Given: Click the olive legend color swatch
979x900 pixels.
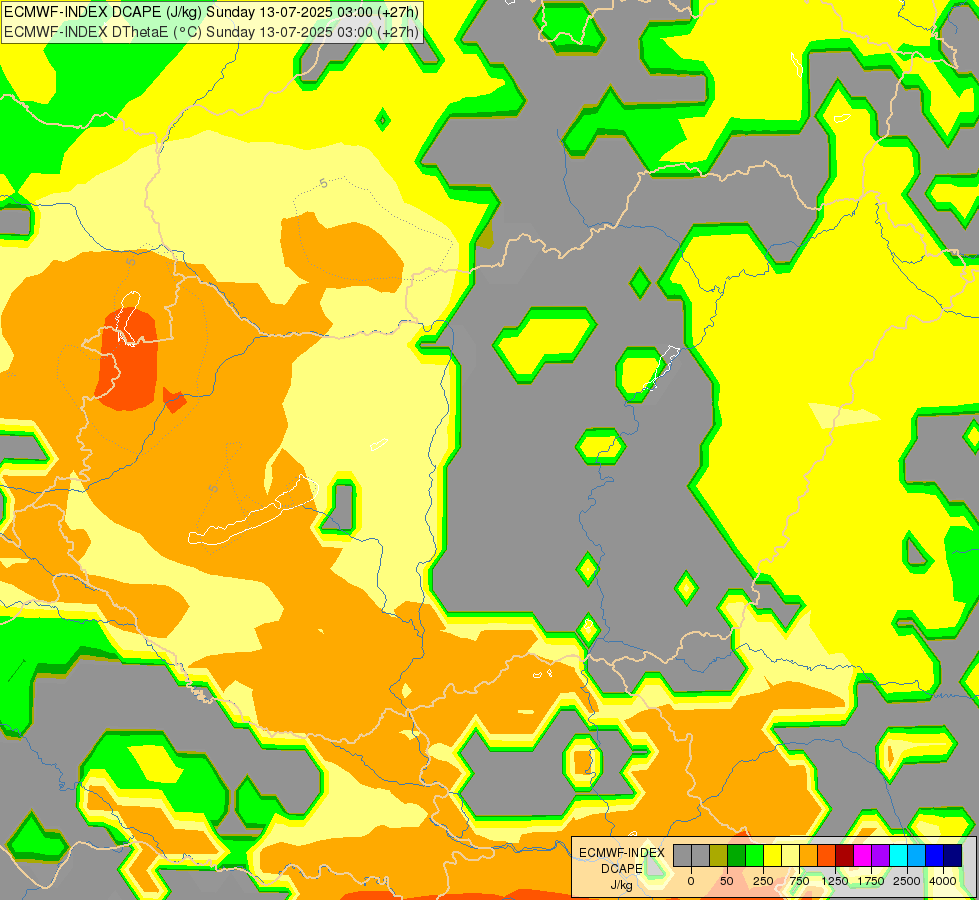Looking at the screenshot, I should (x=719, y=856).
